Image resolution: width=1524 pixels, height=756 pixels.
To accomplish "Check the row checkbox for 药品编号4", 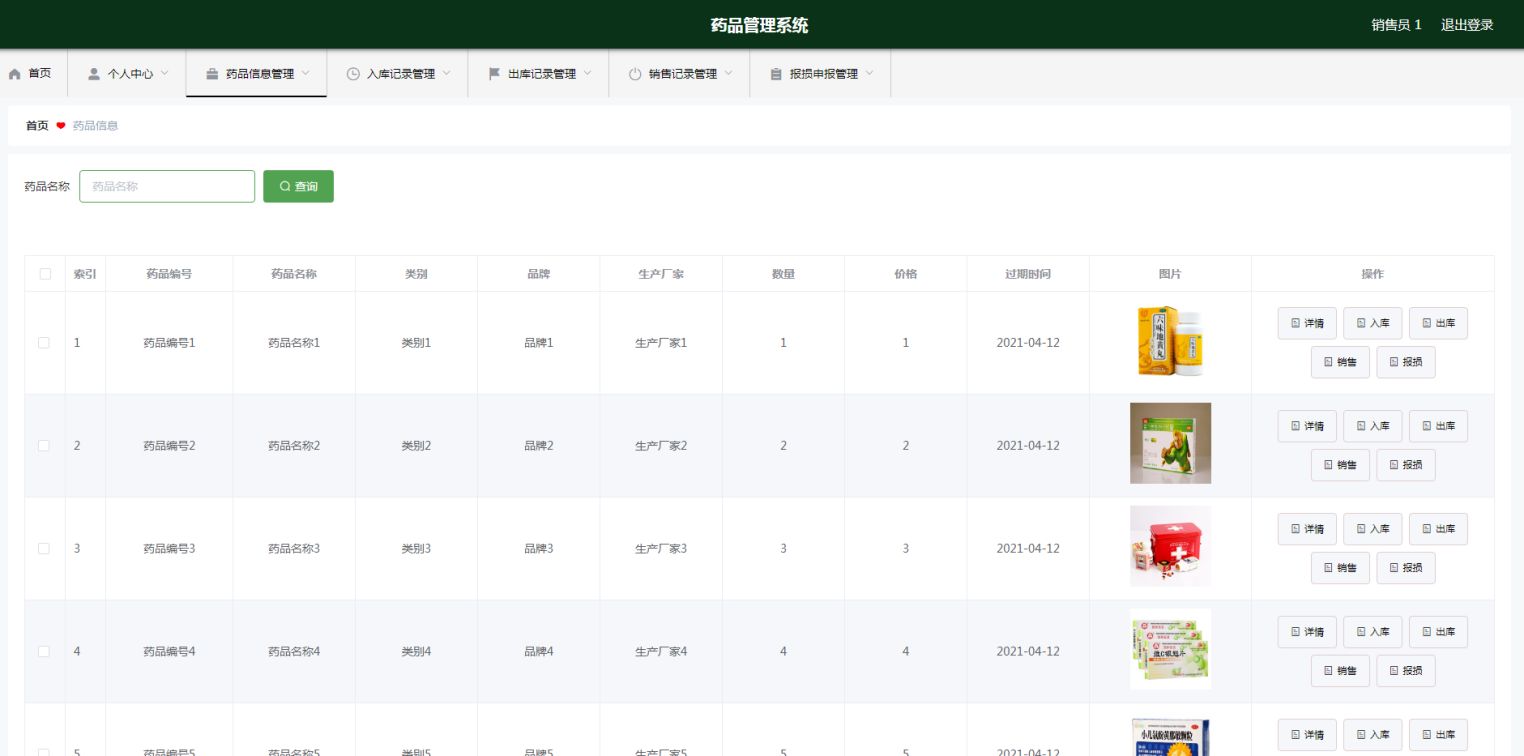I will tap(44, 652).
